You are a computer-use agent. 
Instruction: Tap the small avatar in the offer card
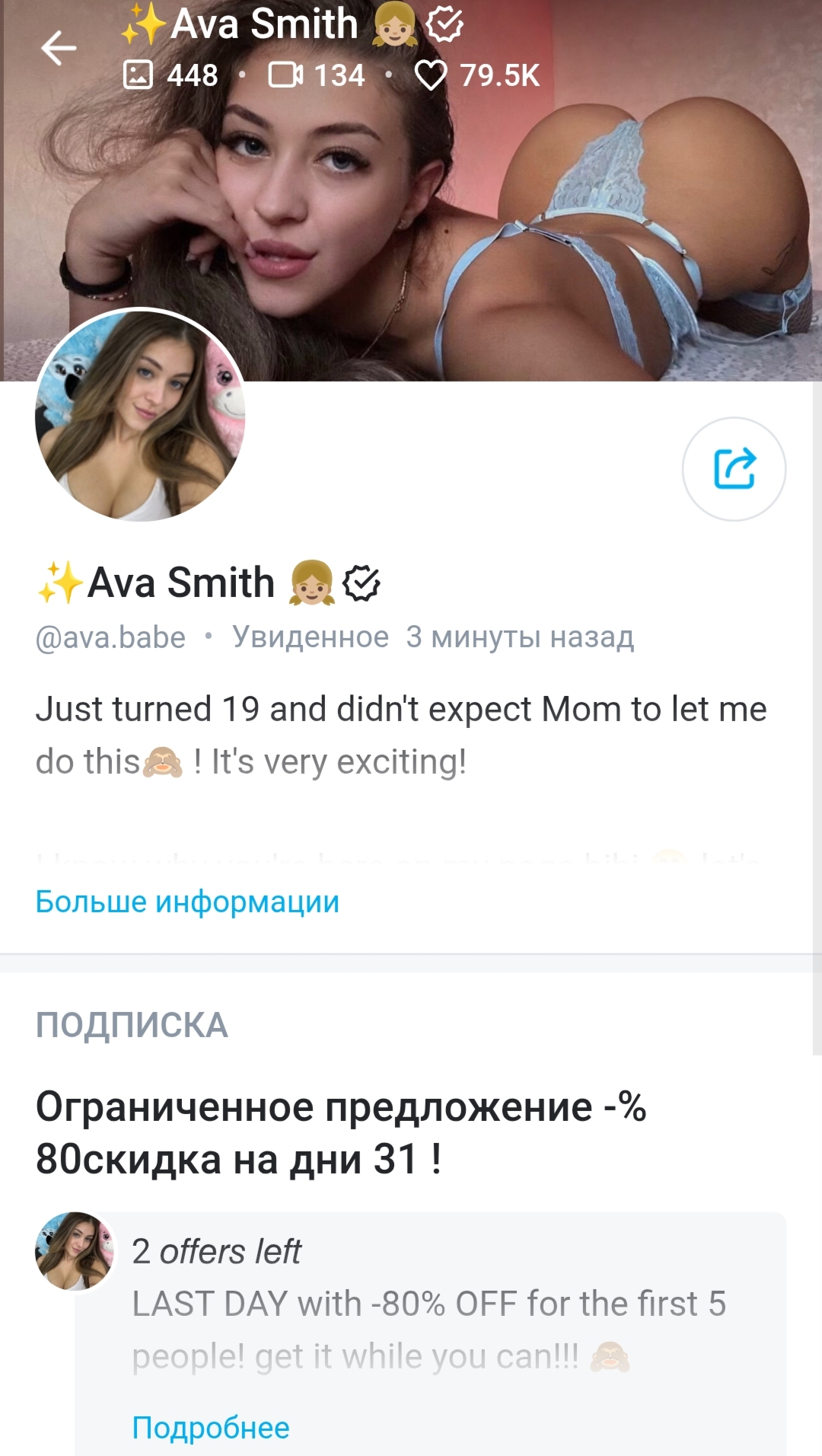(75, 1251)
